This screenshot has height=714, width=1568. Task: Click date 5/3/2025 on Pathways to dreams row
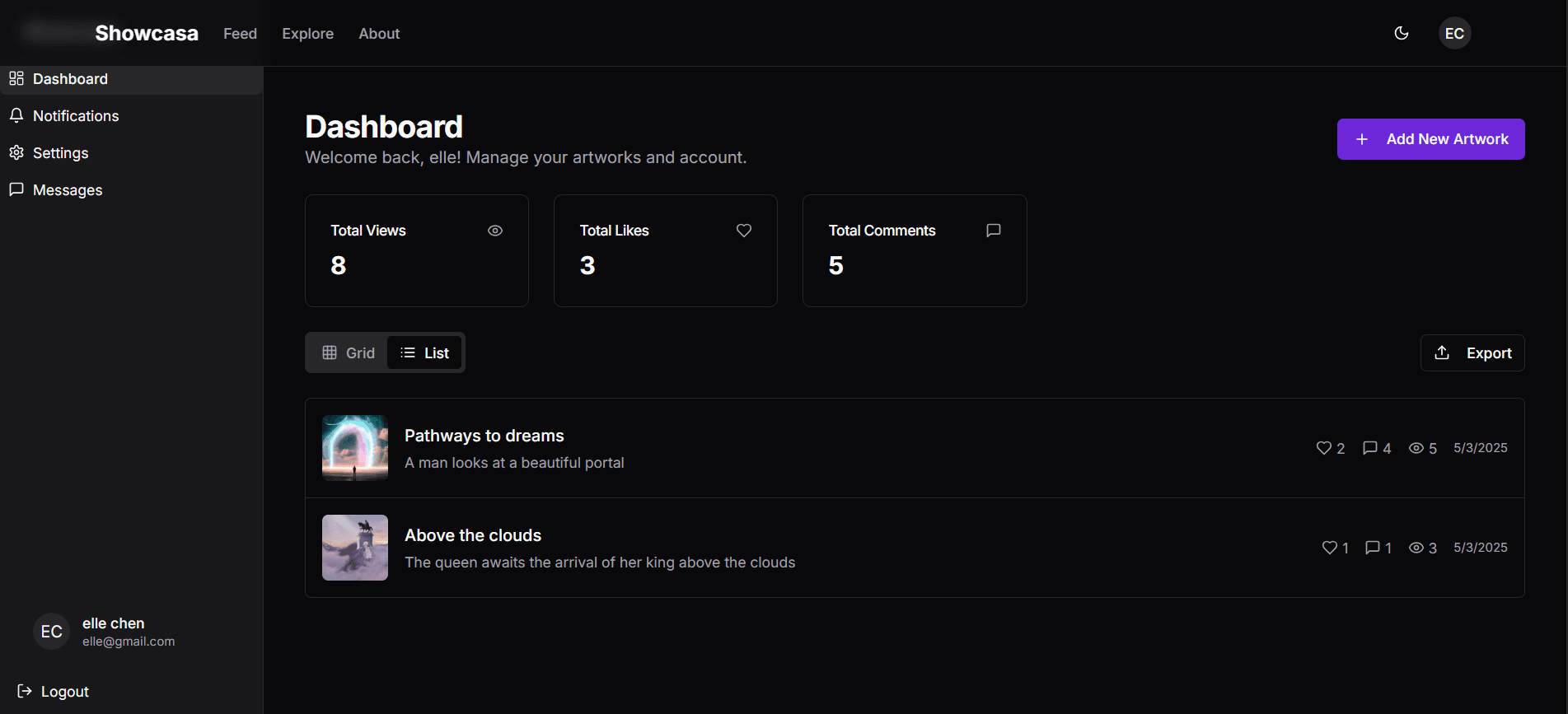(x=1481, y=448)
